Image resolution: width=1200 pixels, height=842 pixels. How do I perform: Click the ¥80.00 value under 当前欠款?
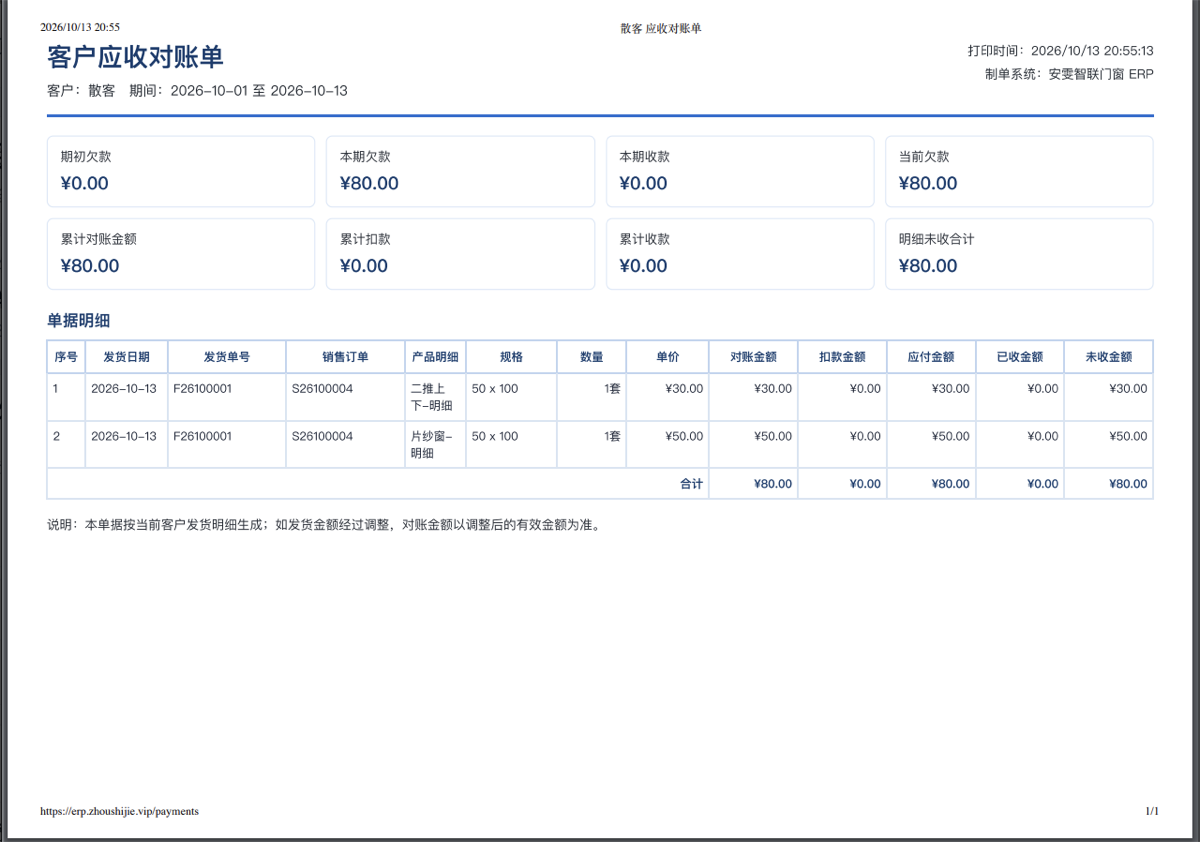click(928, 184)
